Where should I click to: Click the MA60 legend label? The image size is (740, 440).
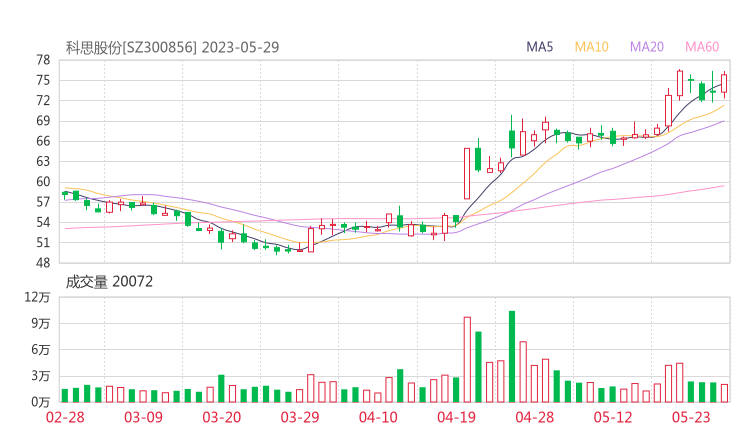click(x=702, y=47)
